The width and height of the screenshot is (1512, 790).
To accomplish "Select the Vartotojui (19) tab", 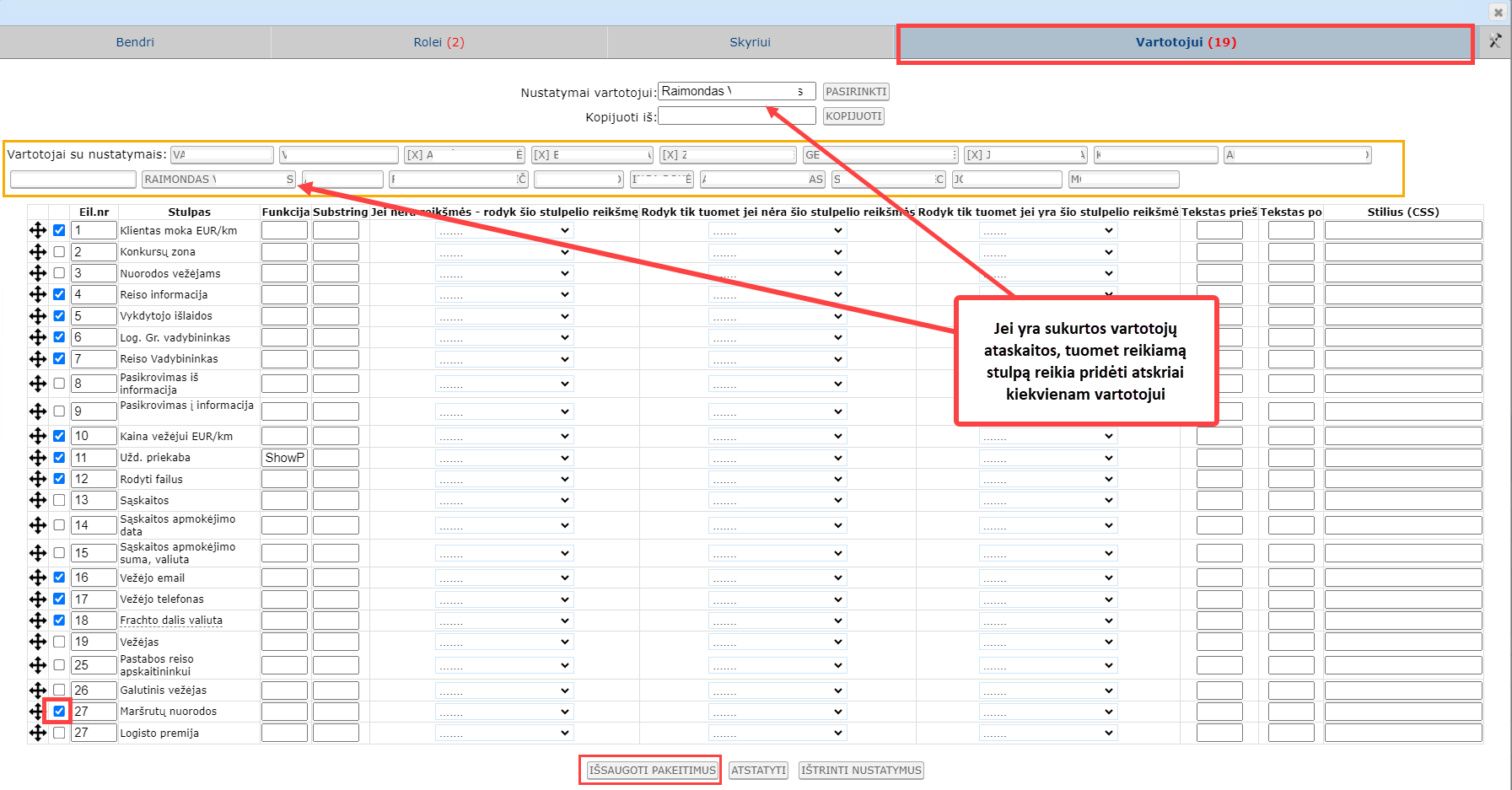I will (1186, 42).
